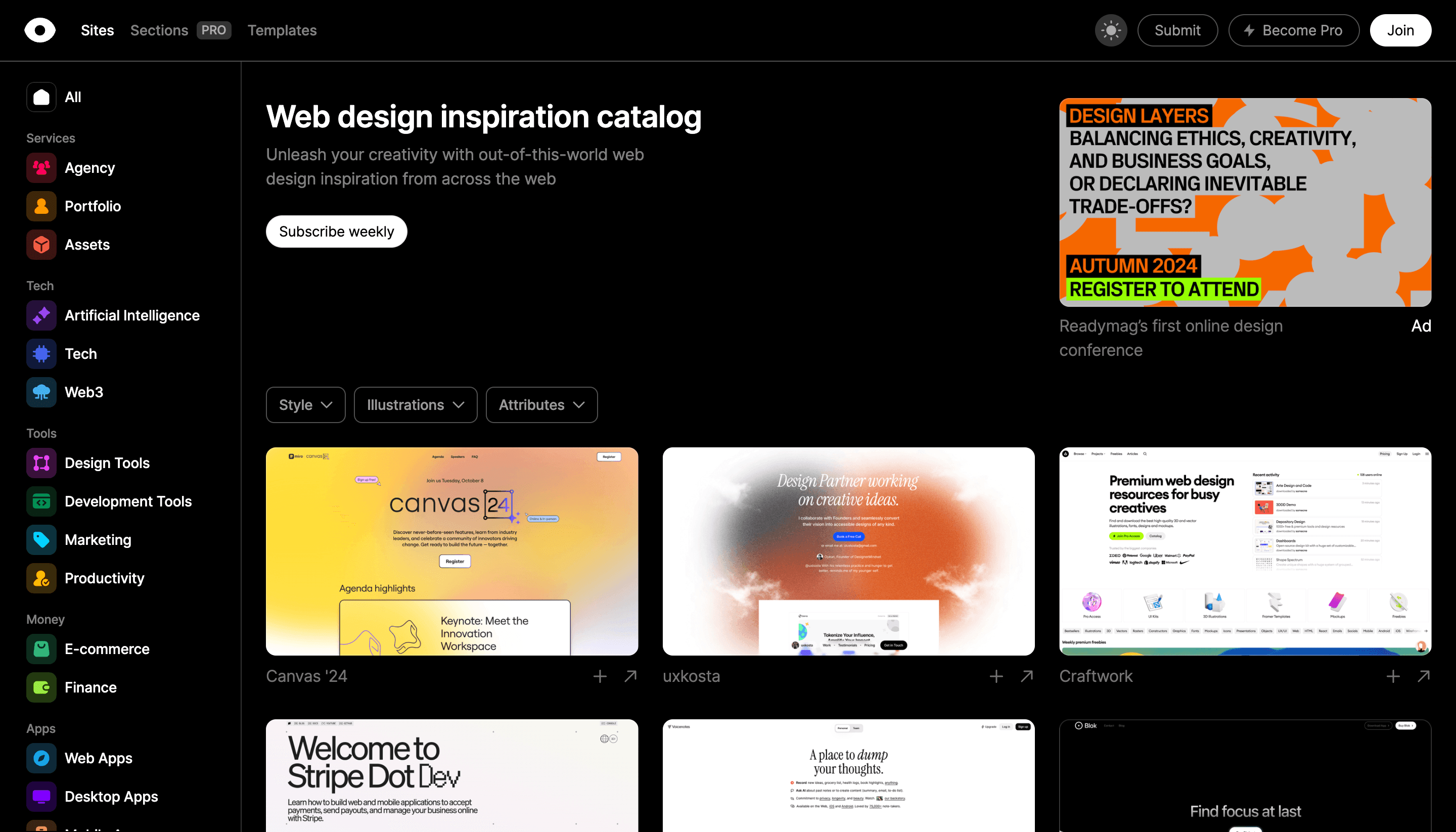
Task: Open uxkosta site via arrow icon
Action: tap(1027, 677)
